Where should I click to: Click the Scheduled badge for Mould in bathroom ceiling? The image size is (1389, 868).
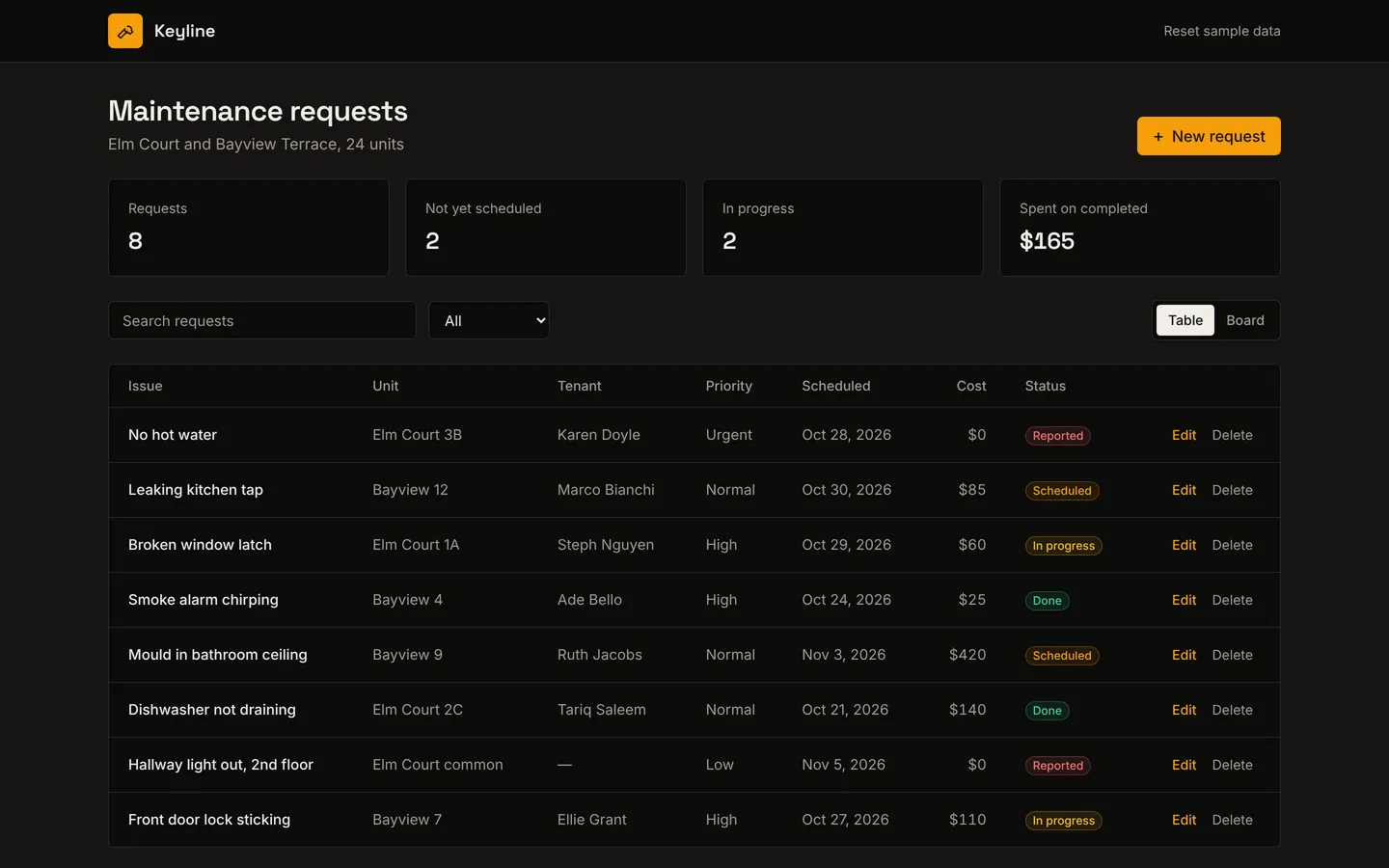tap(1062, 656)
